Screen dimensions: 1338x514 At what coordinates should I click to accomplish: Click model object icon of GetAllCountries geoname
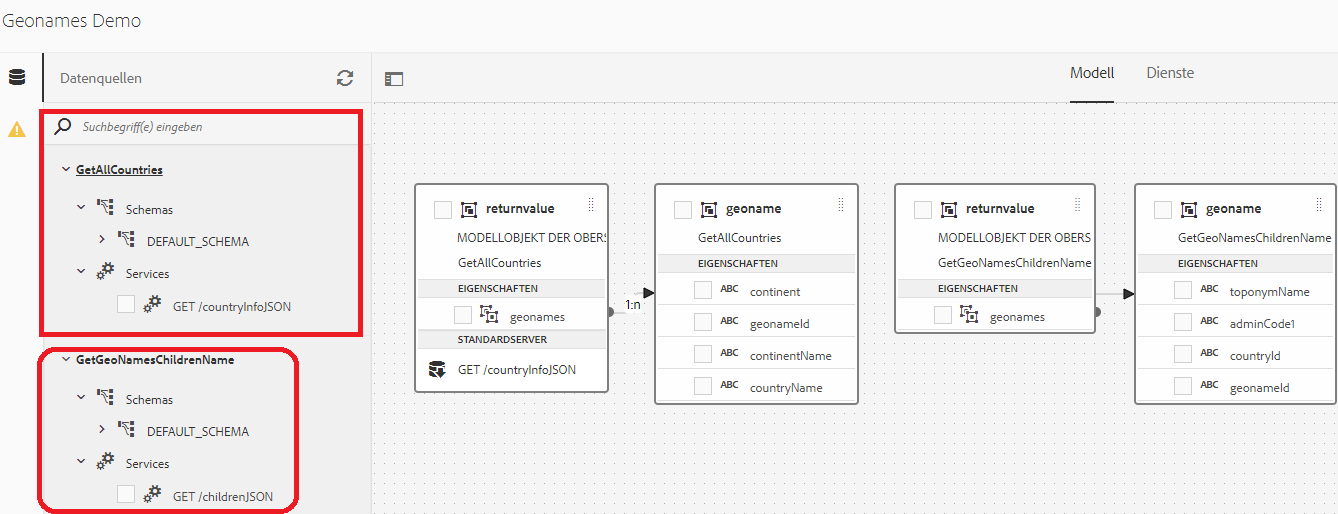coord(709,209)
